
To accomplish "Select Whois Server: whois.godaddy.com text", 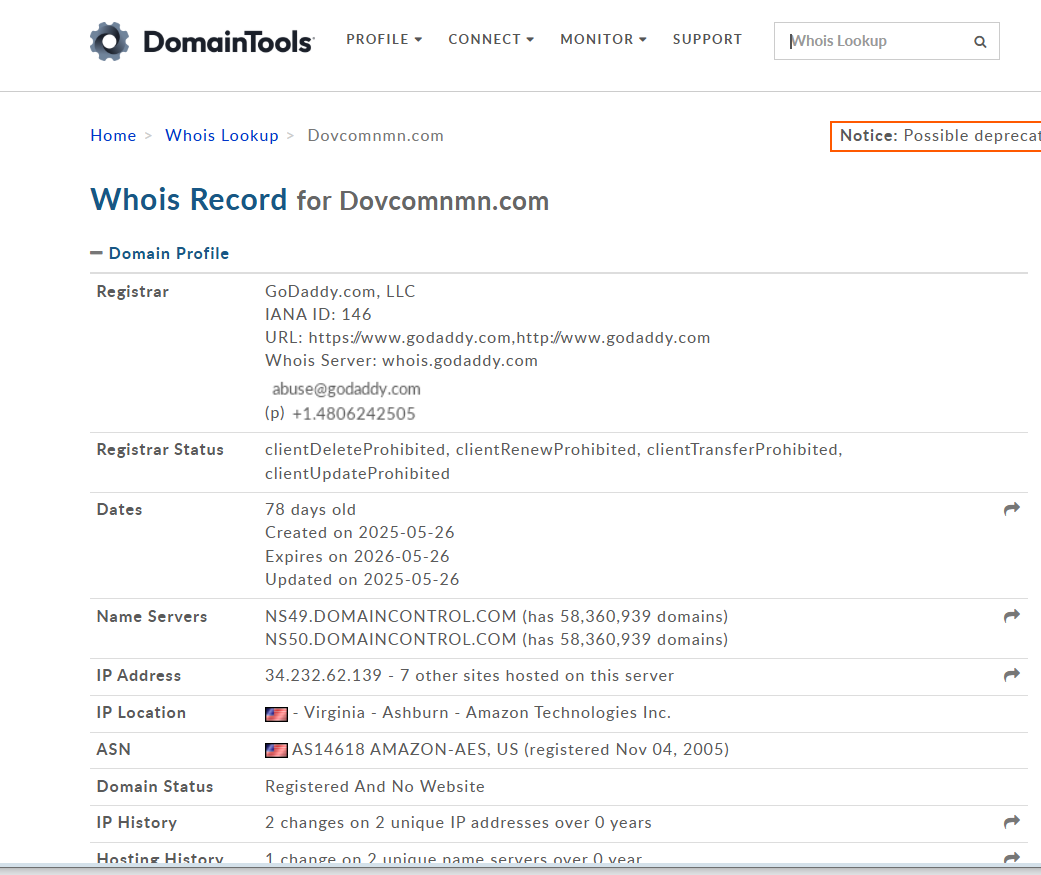I will [x=401, y=360].
